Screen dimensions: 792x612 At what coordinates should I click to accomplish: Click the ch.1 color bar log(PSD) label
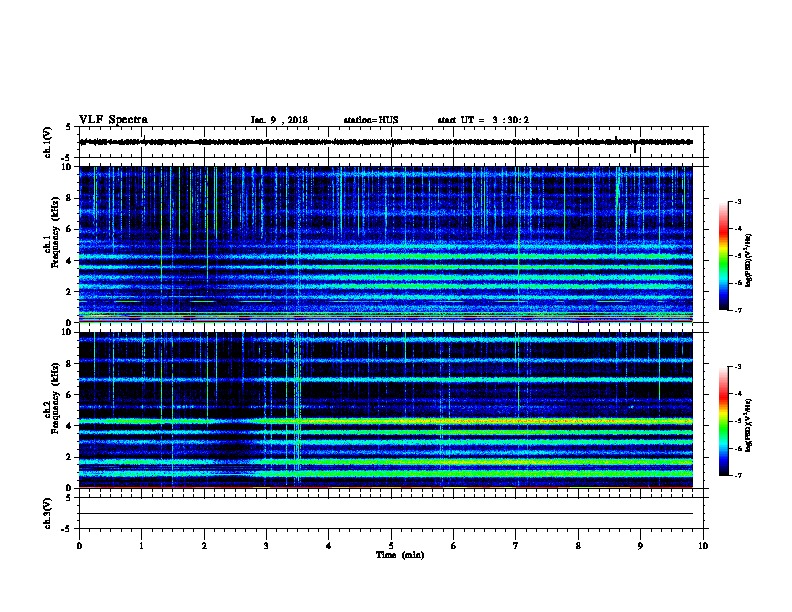pyautogui.click(x=748, y=260)
